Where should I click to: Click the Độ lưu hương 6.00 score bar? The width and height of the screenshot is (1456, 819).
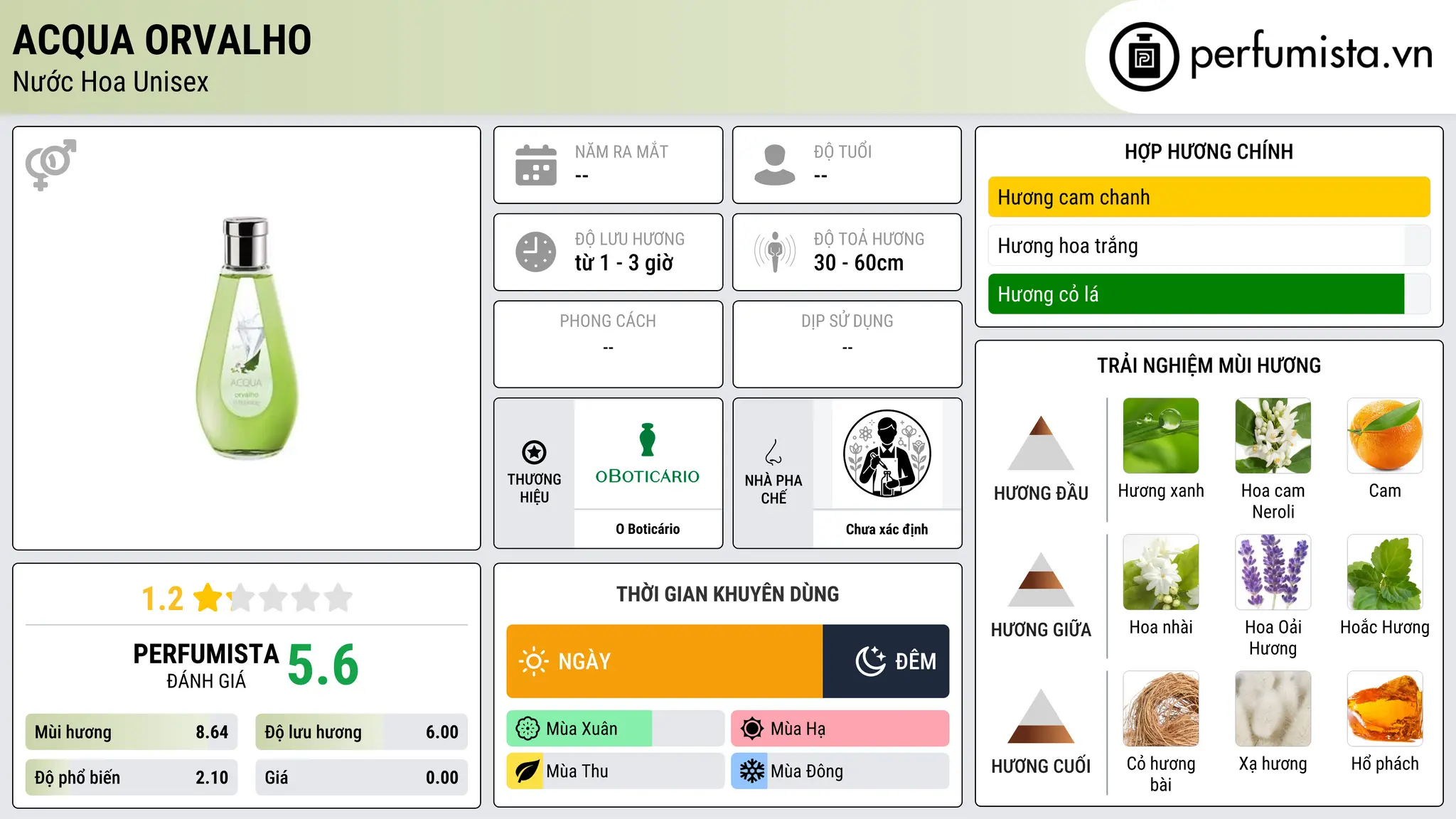(x=362, y=732)
